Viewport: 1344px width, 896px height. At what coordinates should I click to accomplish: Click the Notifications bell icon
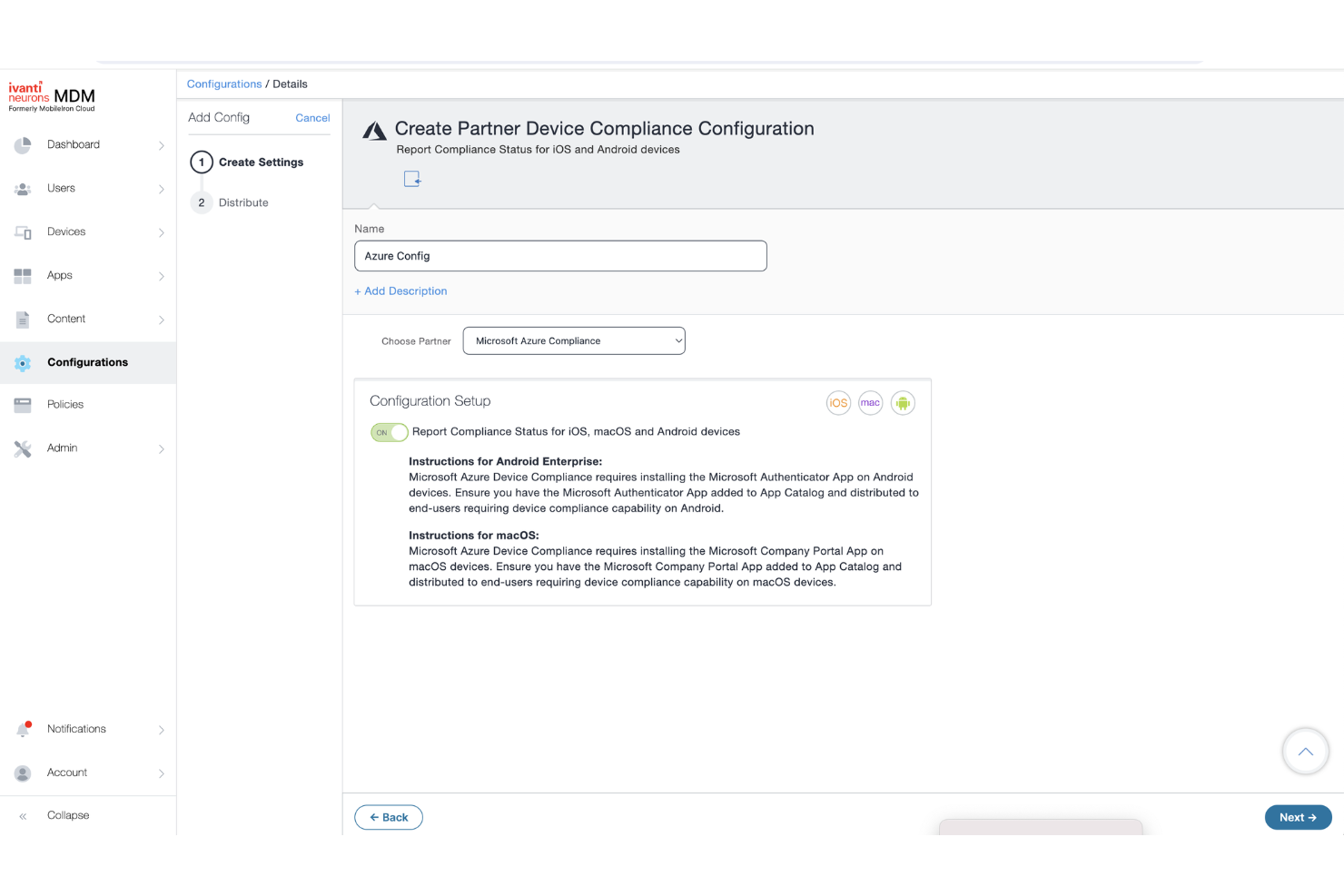click(x=23, y=729)
